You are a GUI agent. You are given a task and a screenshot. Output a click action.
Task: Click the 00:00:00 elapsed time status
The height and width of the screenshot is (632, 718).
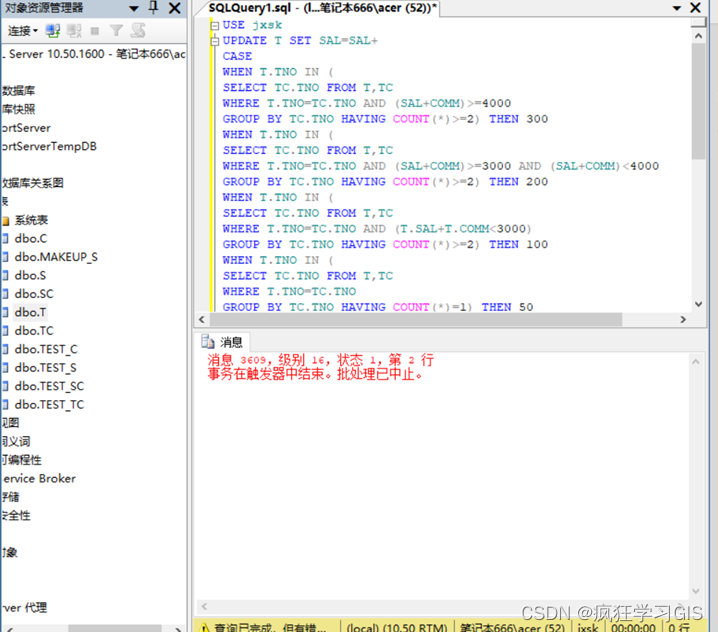pos(633,627)
